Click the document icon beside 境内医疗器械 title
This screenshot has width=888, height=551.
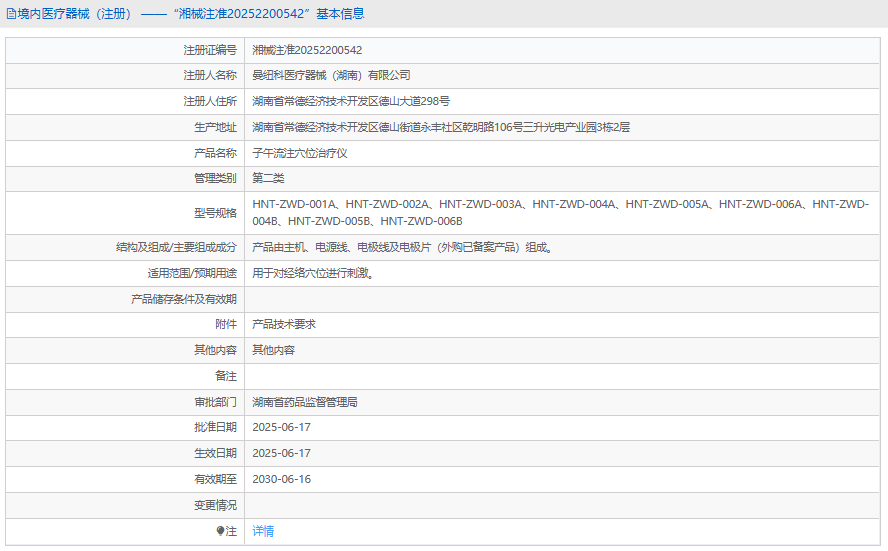coord(11,14)
